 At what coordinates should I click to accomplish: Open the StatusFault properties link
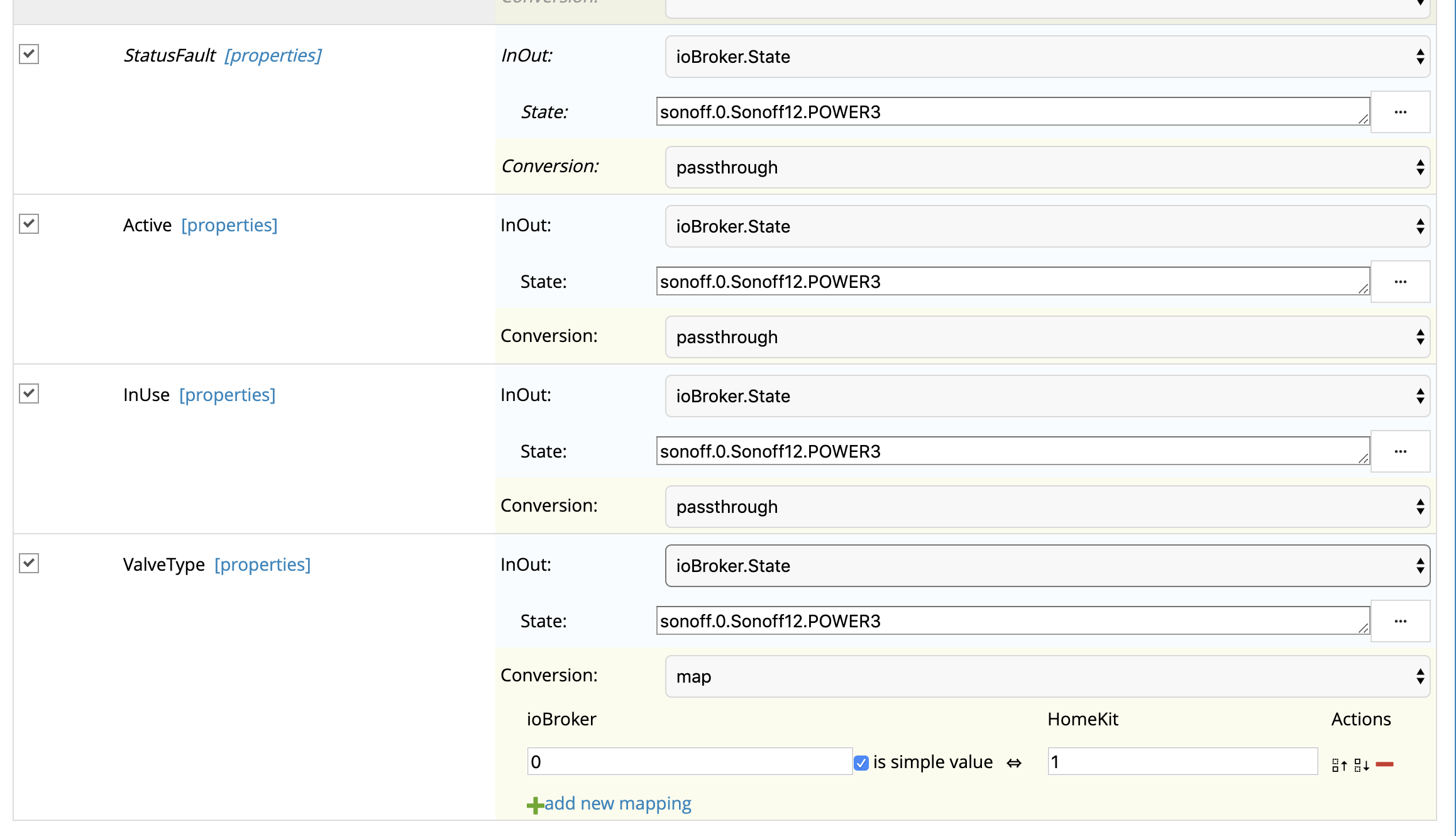[273, 55]
